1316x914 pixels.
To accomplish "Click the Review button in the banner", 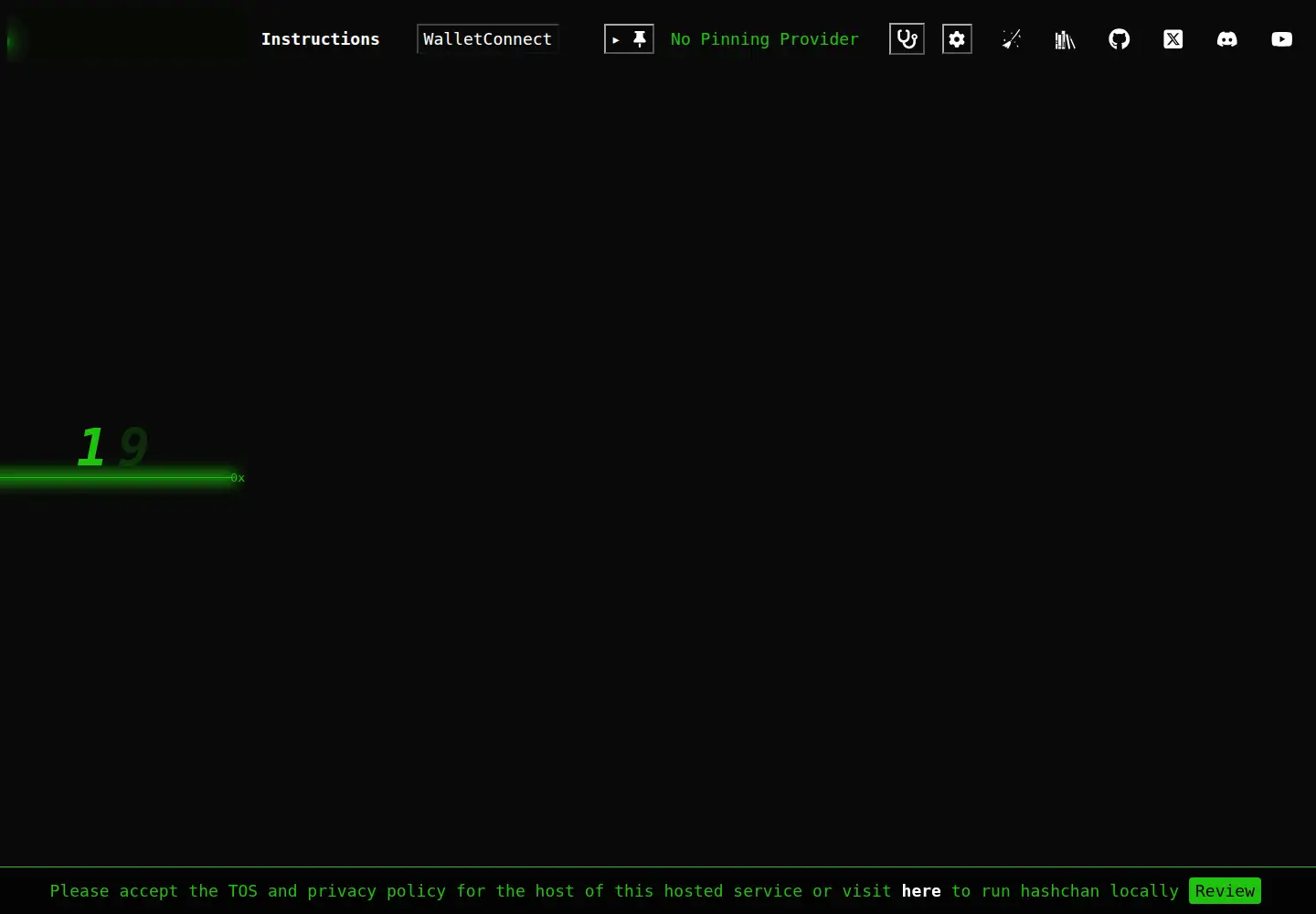I will (x=1225, y=891).
